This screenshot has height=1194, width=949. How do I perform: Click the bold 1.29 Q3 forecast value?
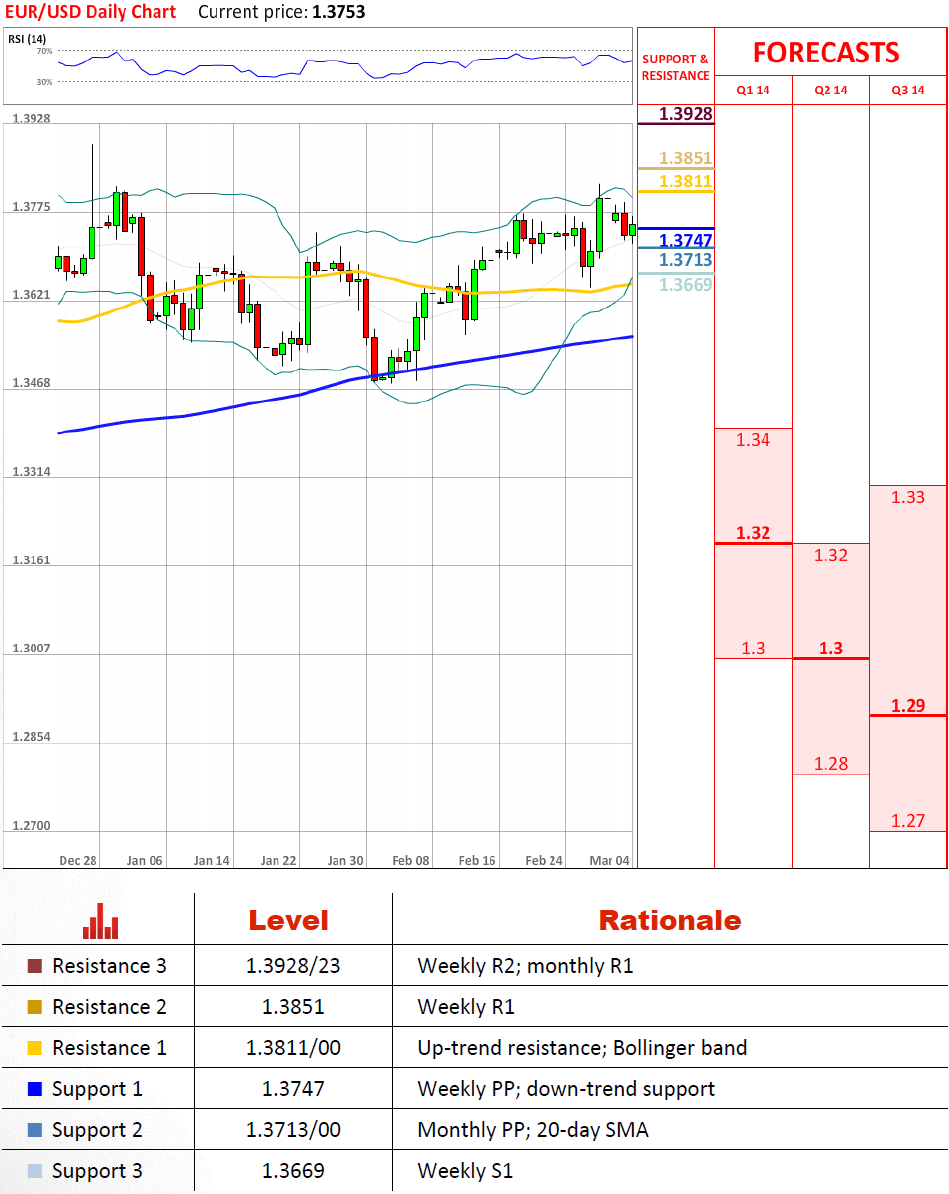pos(908,706)
